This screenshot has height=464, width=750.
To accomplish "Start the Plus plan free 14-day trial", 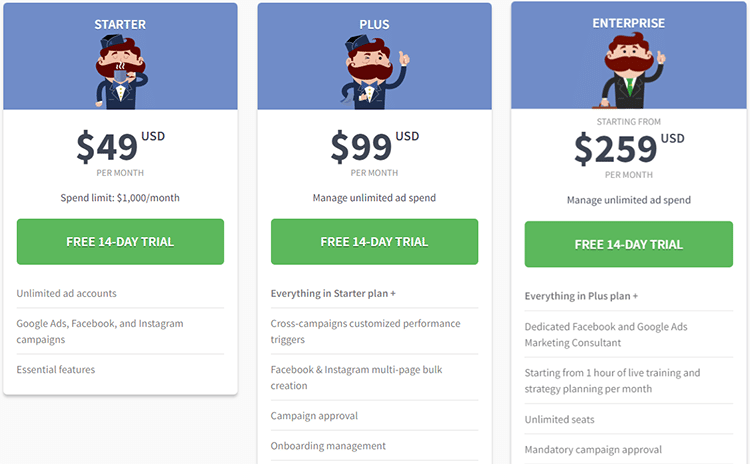I will [374, 242].
